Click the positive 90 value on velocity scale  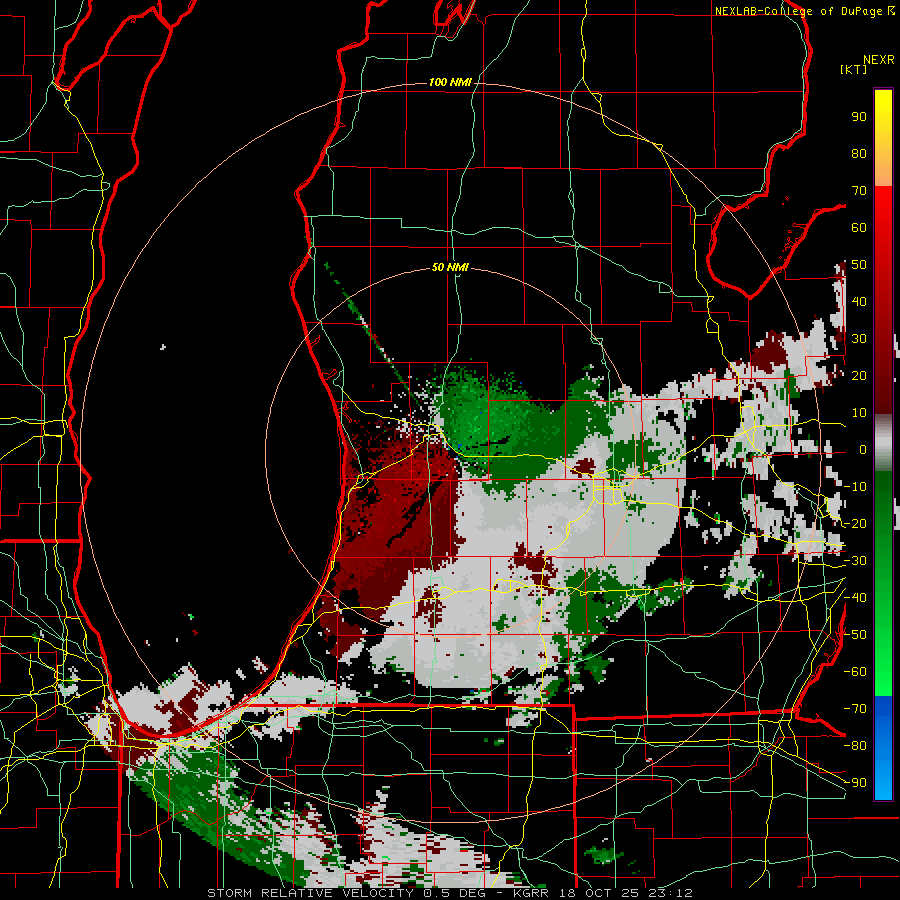pyautogui.click(x=859, y=117)
